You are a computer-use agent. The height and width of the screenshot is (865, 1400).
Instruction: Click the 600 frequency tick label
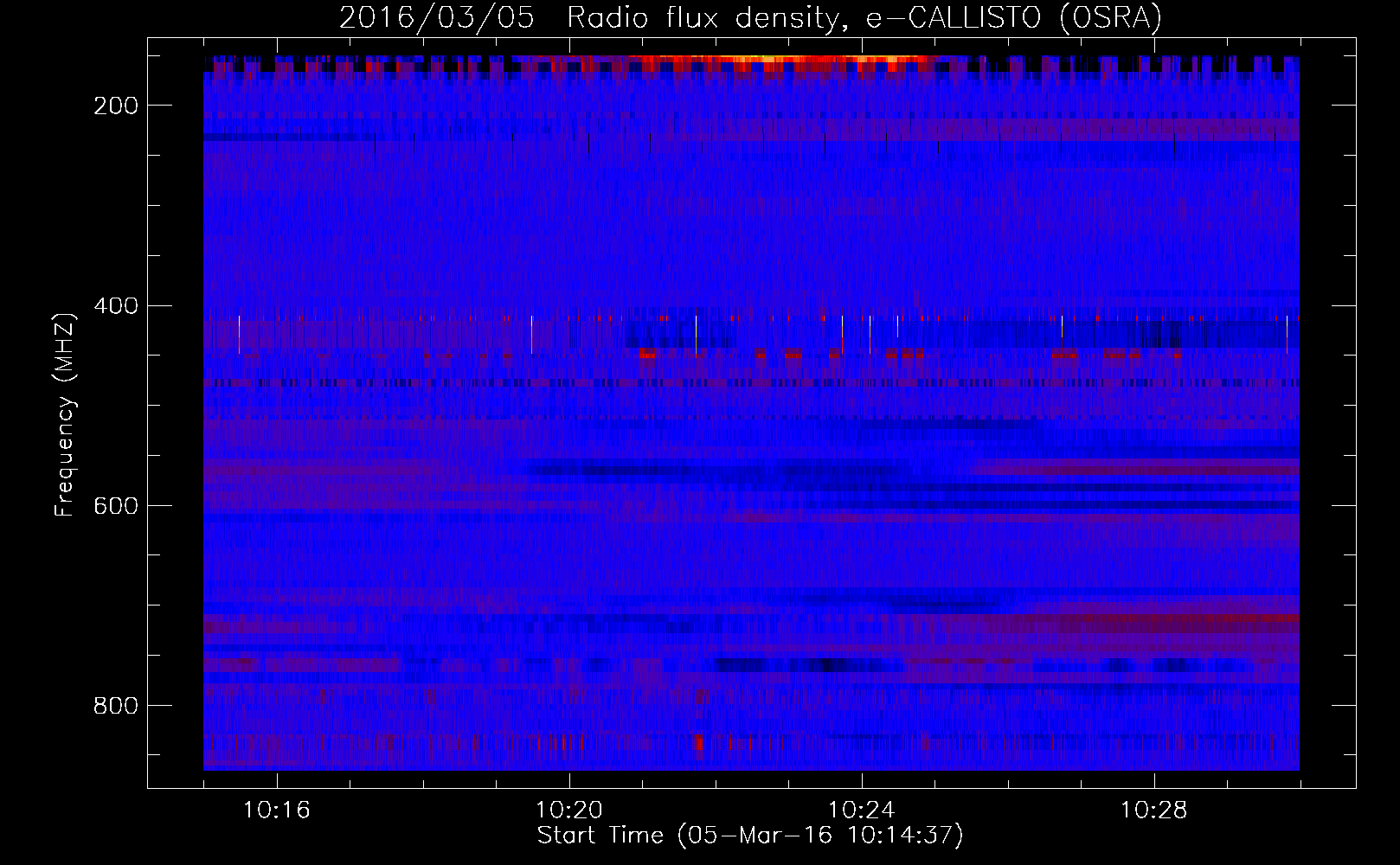pyautogui.click(x=116, y=505)
